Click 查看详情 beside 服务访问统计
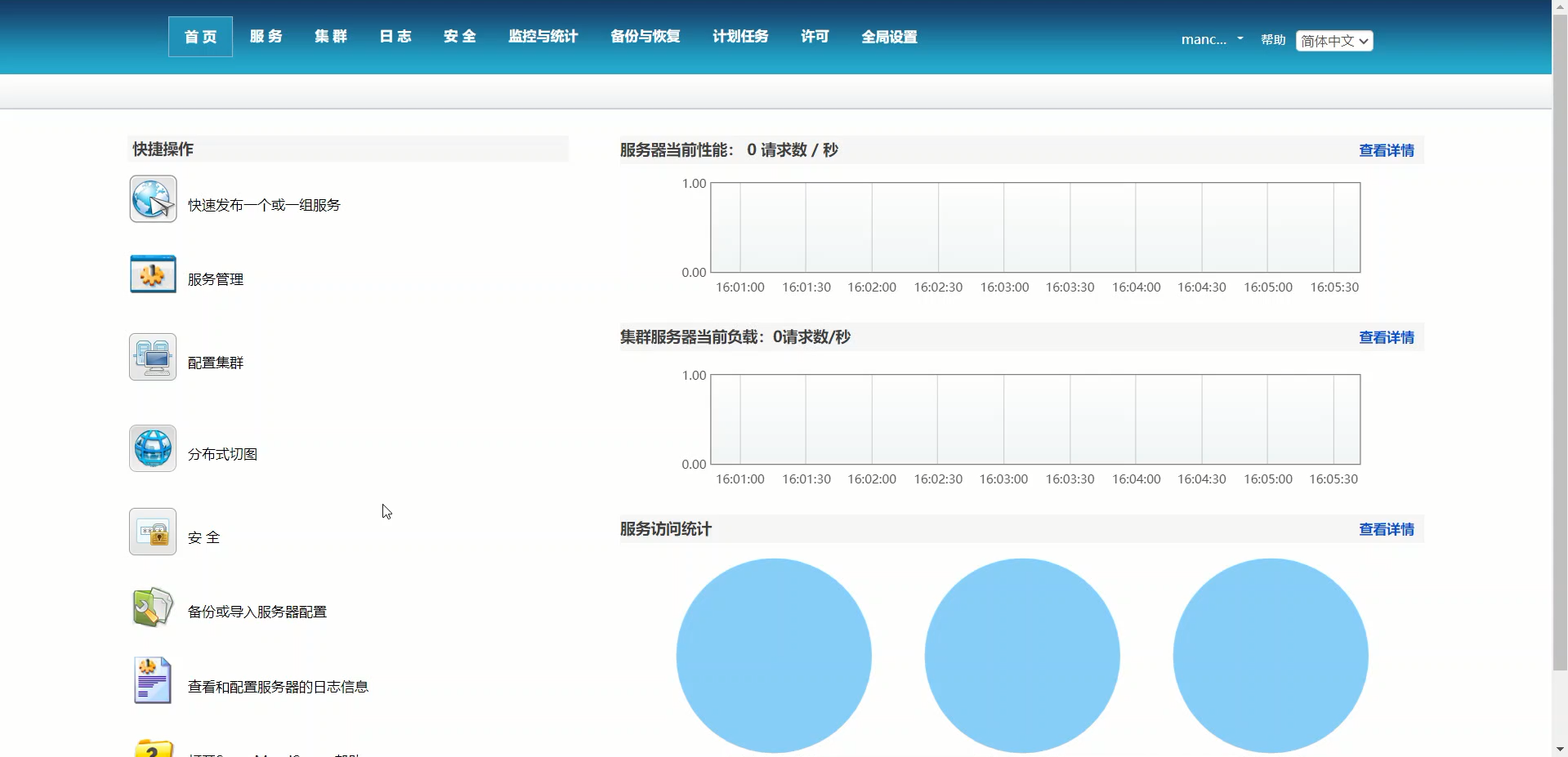1568x757 pixels. [1386, 529]
